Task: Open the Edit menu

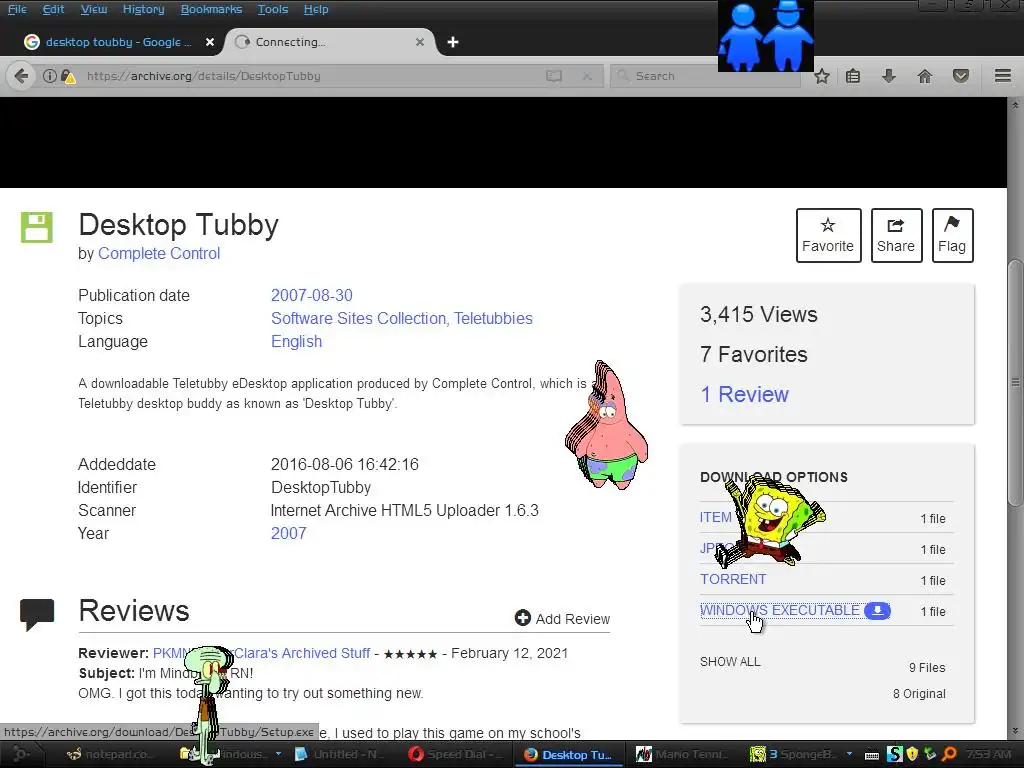Action: tap(53, 9)
